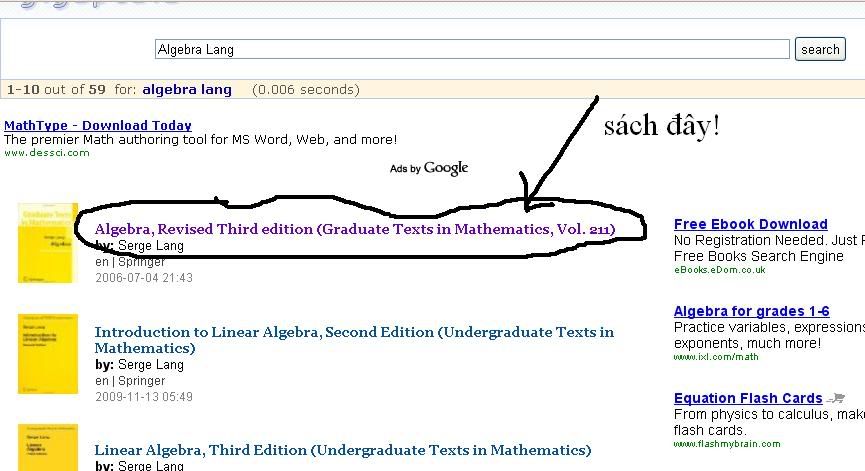Click the date 2006-07-04 21:43
The height and width of the screenshot is (471, 865).
[143, 277]
